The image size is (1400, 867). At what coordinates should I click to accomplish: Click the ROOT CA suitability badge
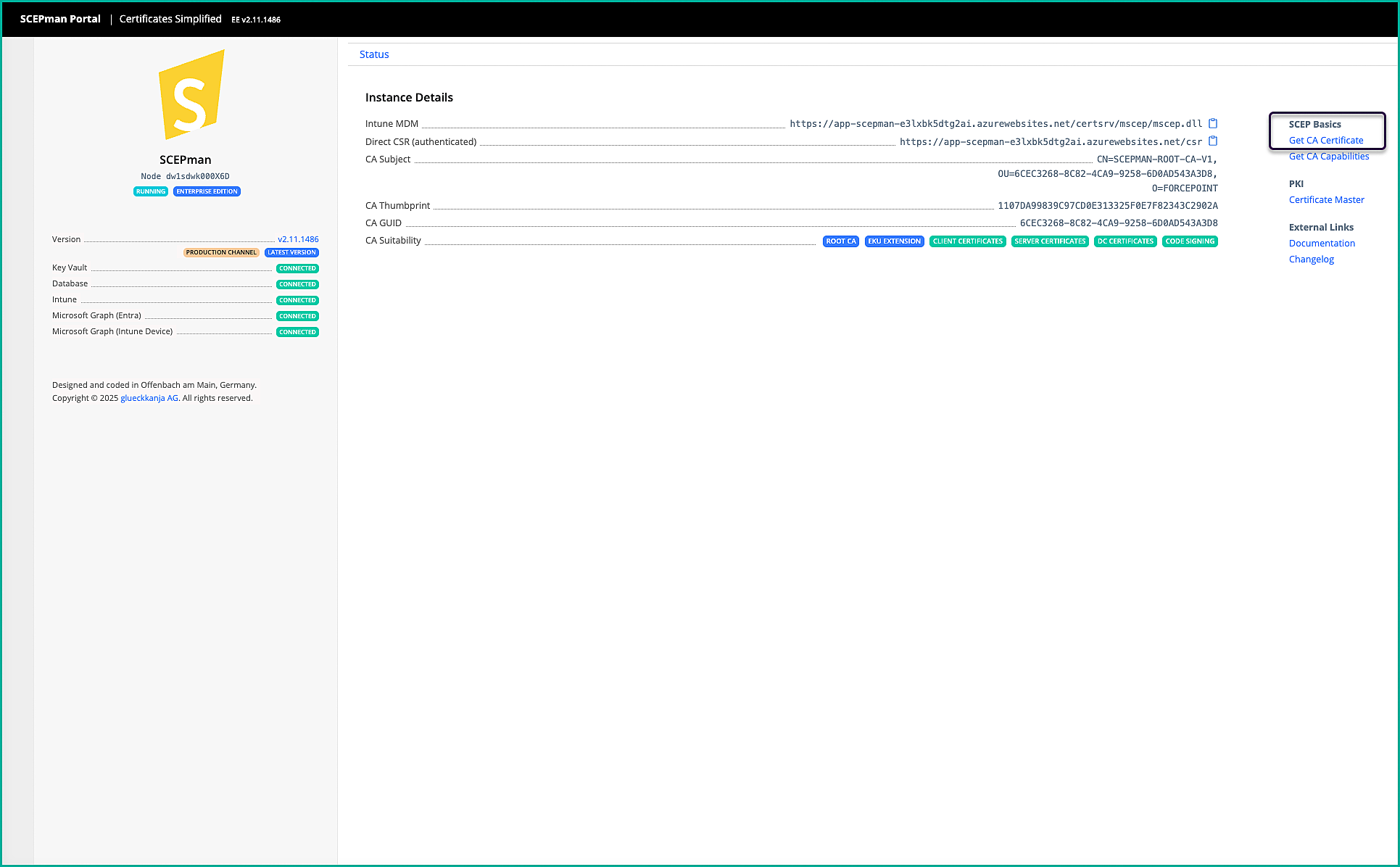pyautogui.click(x=841, y=241)
